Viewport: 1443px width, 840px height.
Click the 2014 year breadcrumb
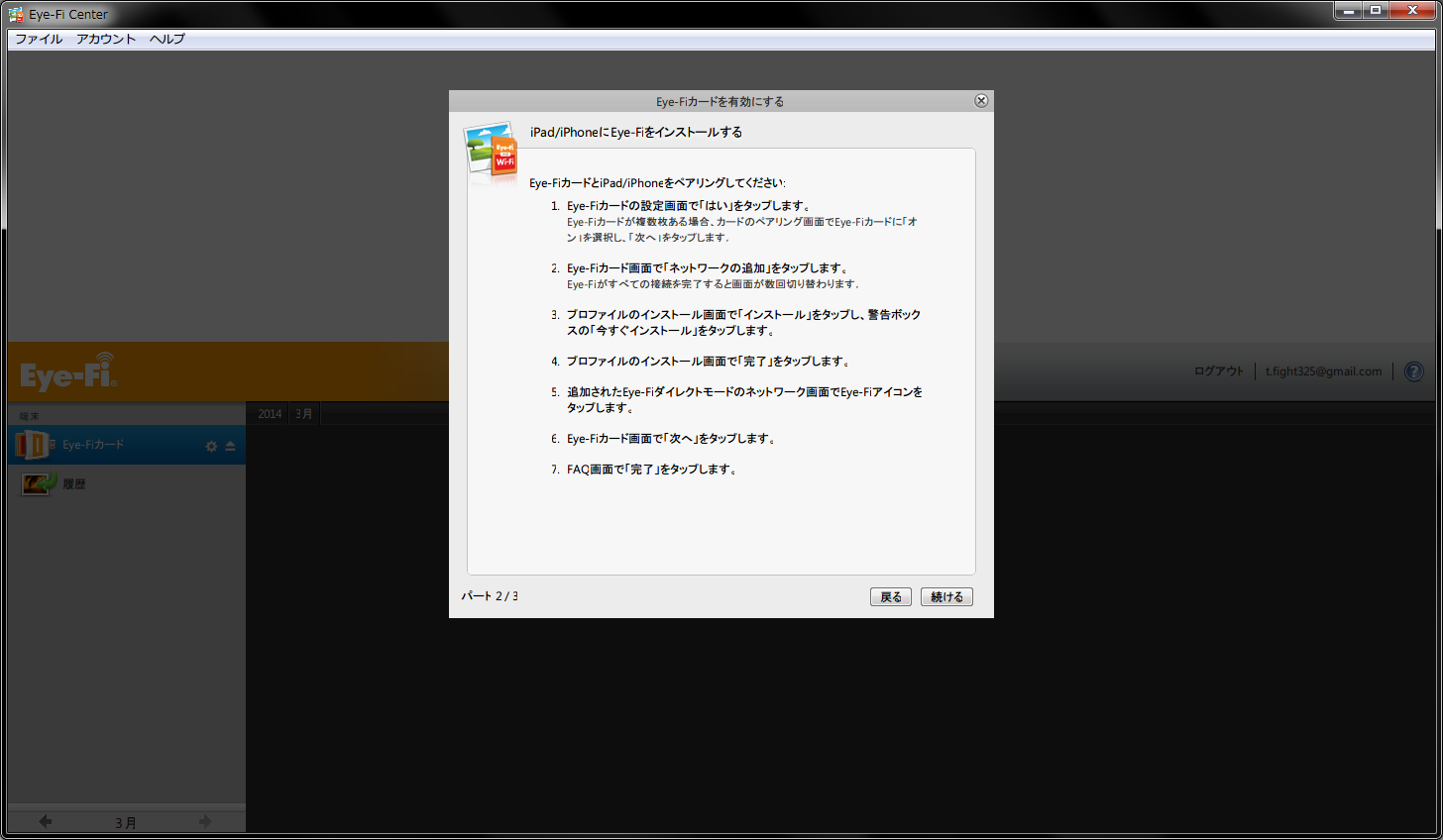click(270, 414)
